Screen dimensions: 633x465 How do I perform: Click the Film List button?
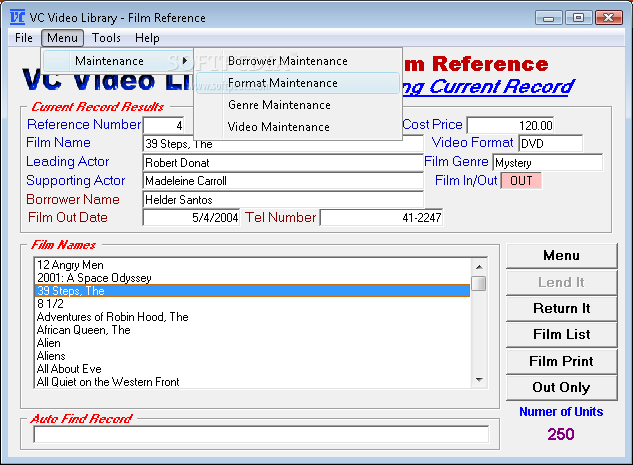pyautogui.click(x=562, y=334)
